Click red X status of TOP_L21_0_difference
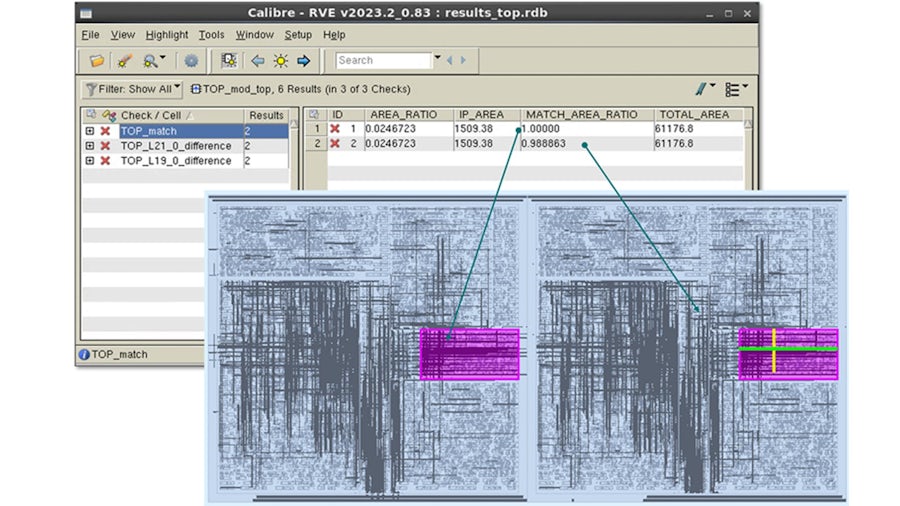This screenshot has width=900, height=506. click(105, 146)
